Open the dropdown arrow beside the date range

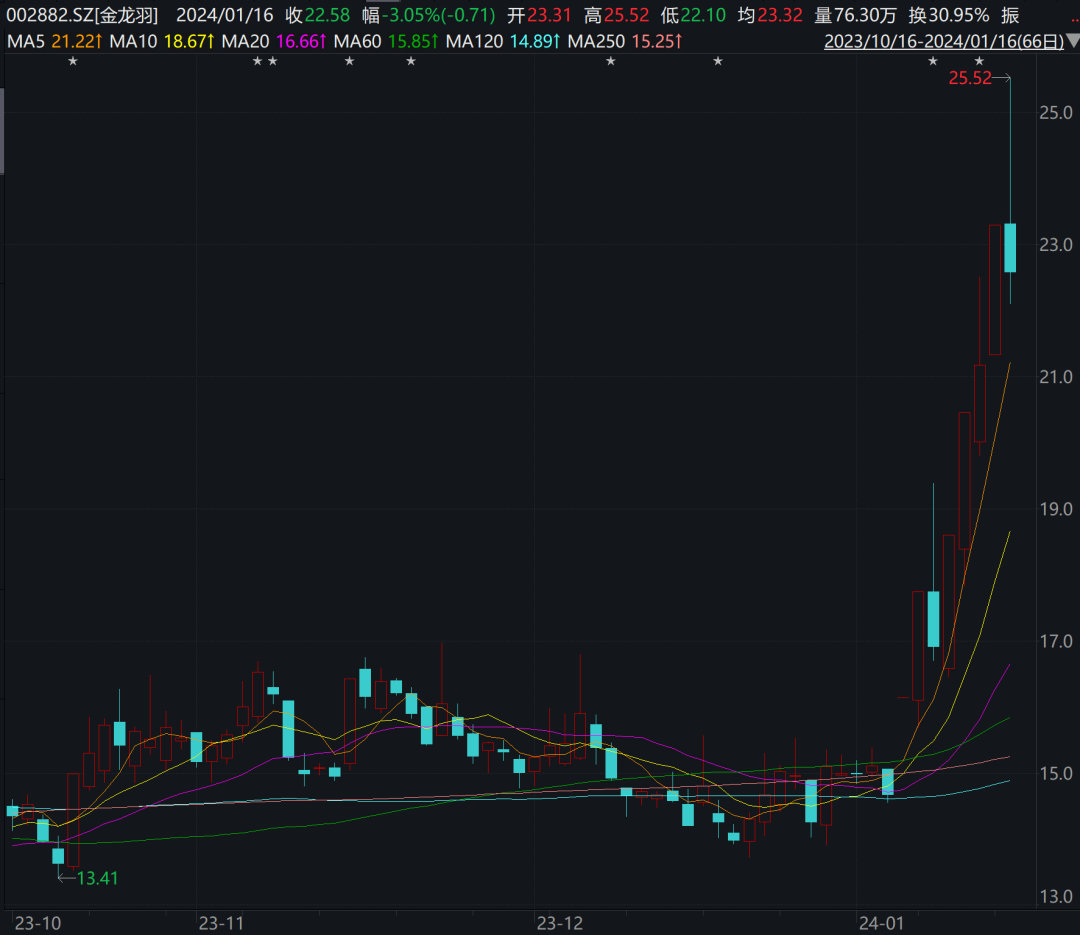click(x=1071, y=42)
